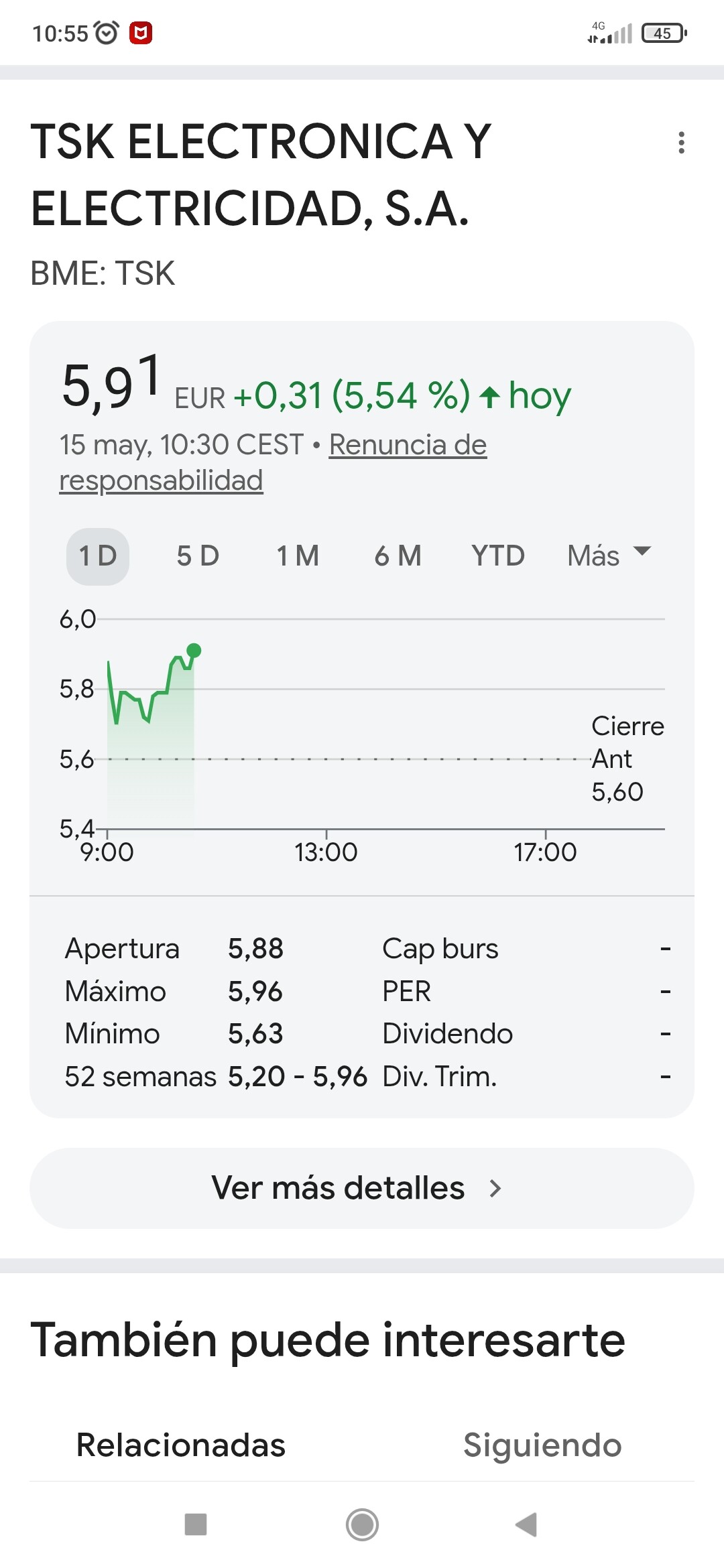
Task: Open the Renuncia de responsabilidad link
Action: 274,462
